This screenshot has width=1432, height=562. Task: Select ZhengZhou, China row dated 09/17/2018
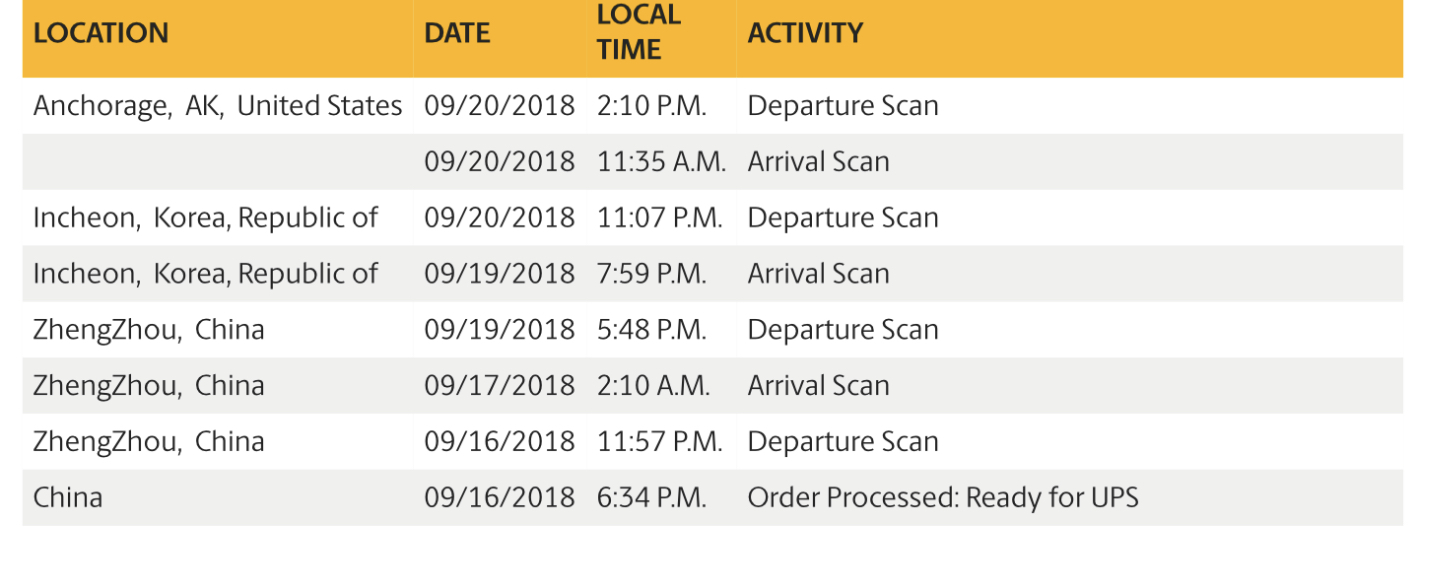148,386
